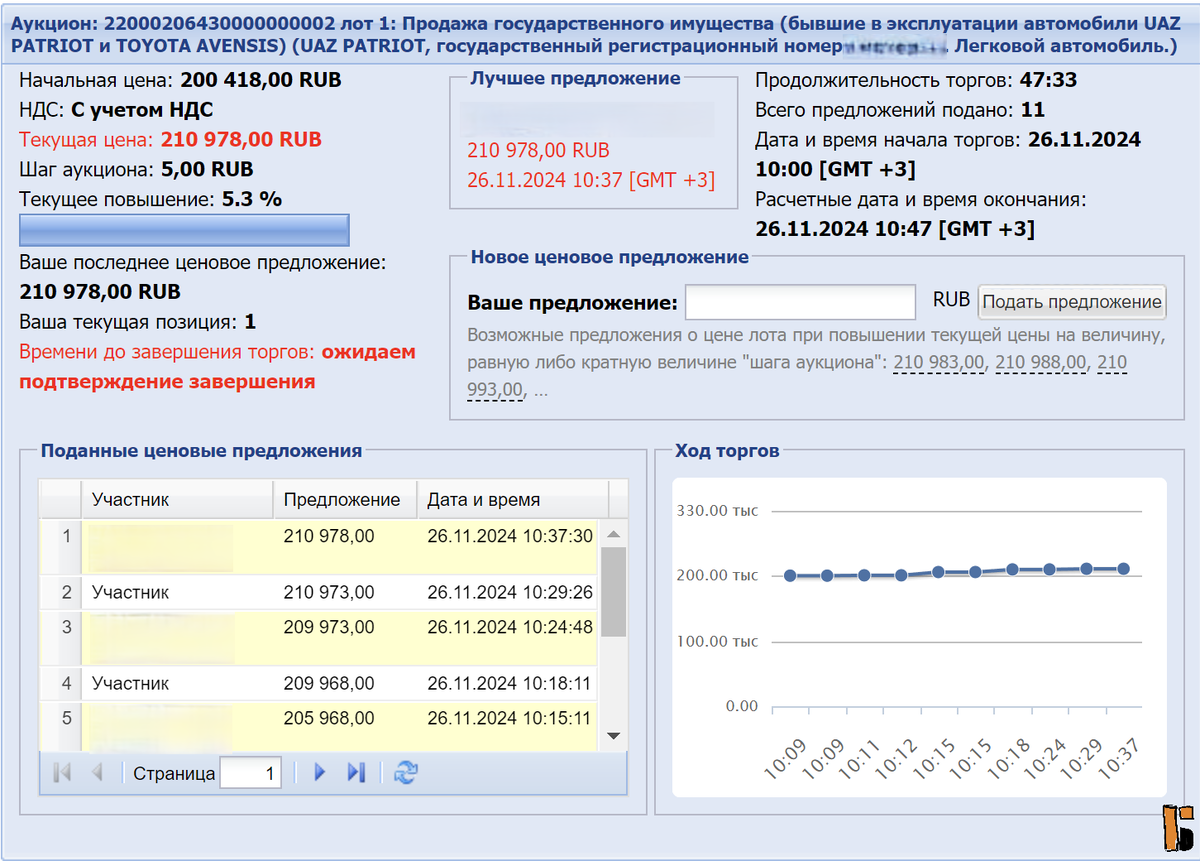Go to last page of bids
Viewport: 1200px width, 861px height.
[x=356, y=773]
